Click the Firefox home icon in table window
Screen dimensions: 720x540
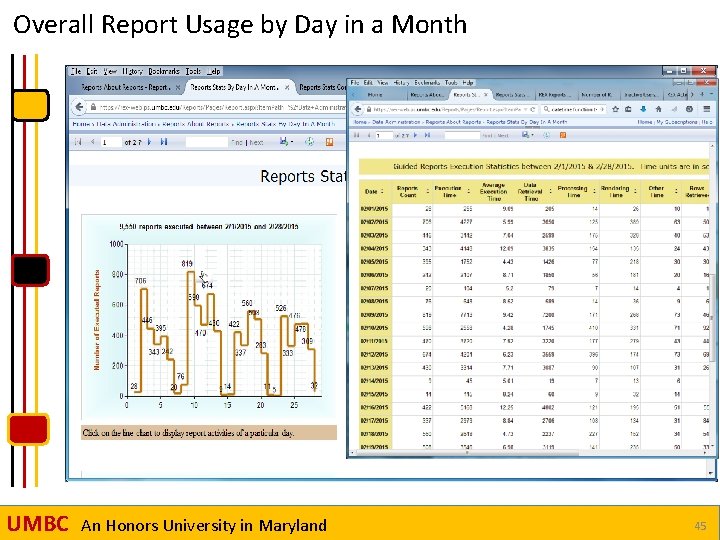658,109
